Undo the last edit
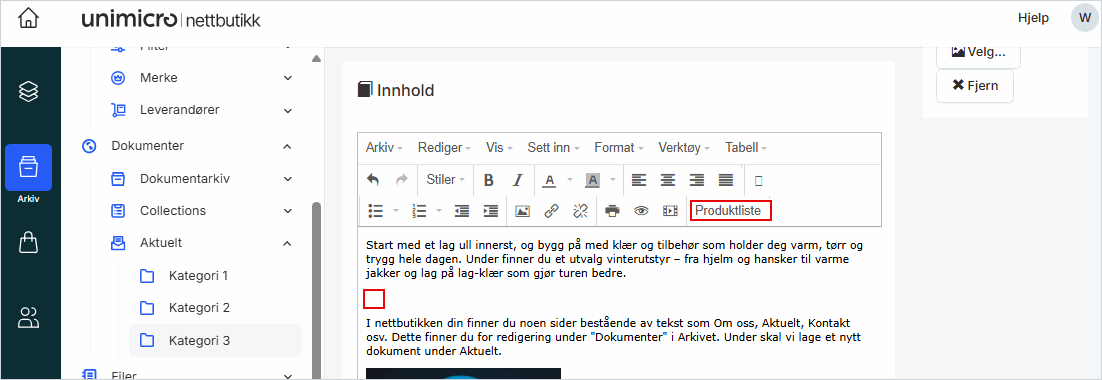The image size is (1102, 380). coord(373,180)
